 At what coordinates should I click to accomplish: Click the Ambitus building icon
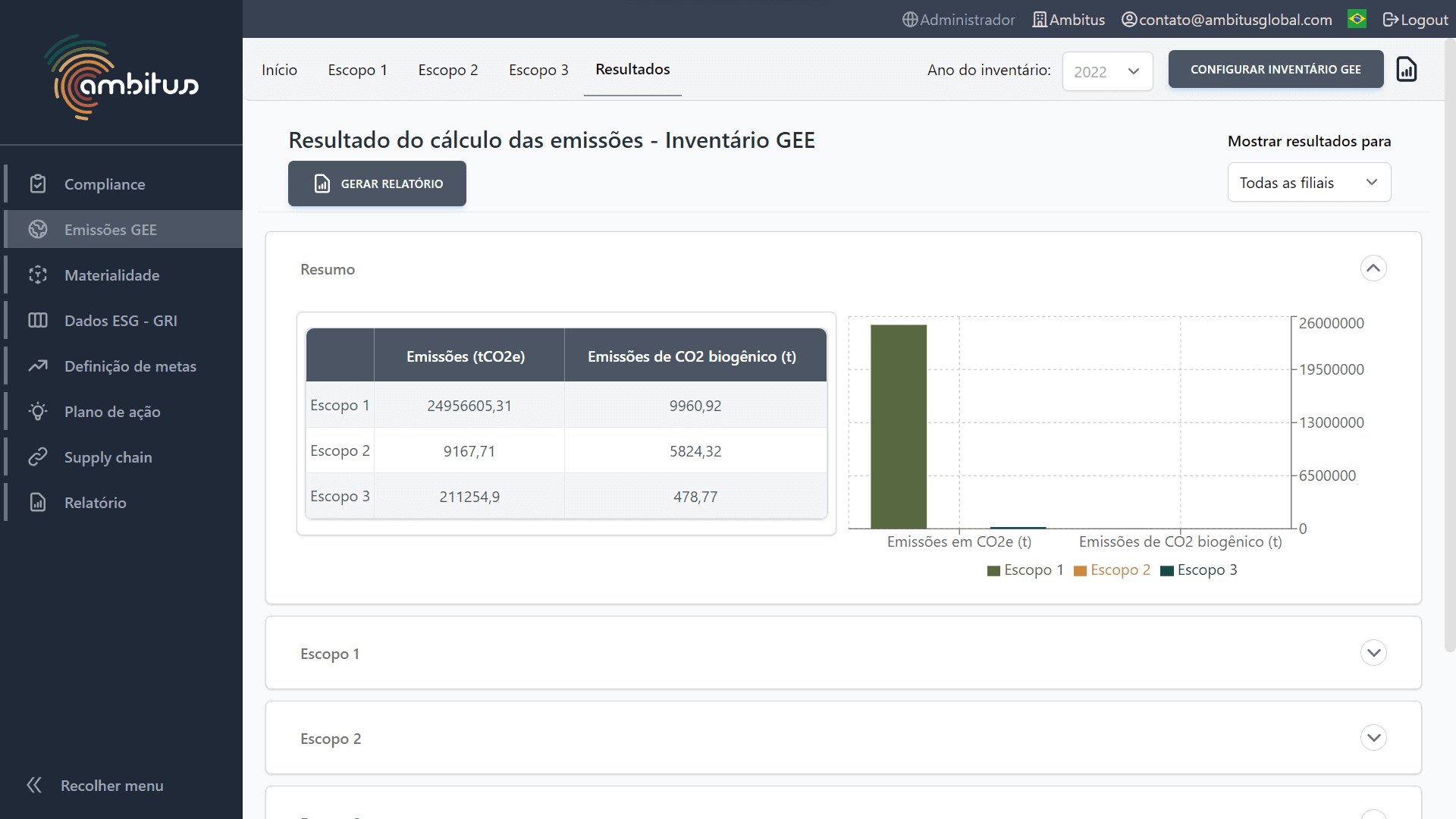click(x=1040, y=20)
